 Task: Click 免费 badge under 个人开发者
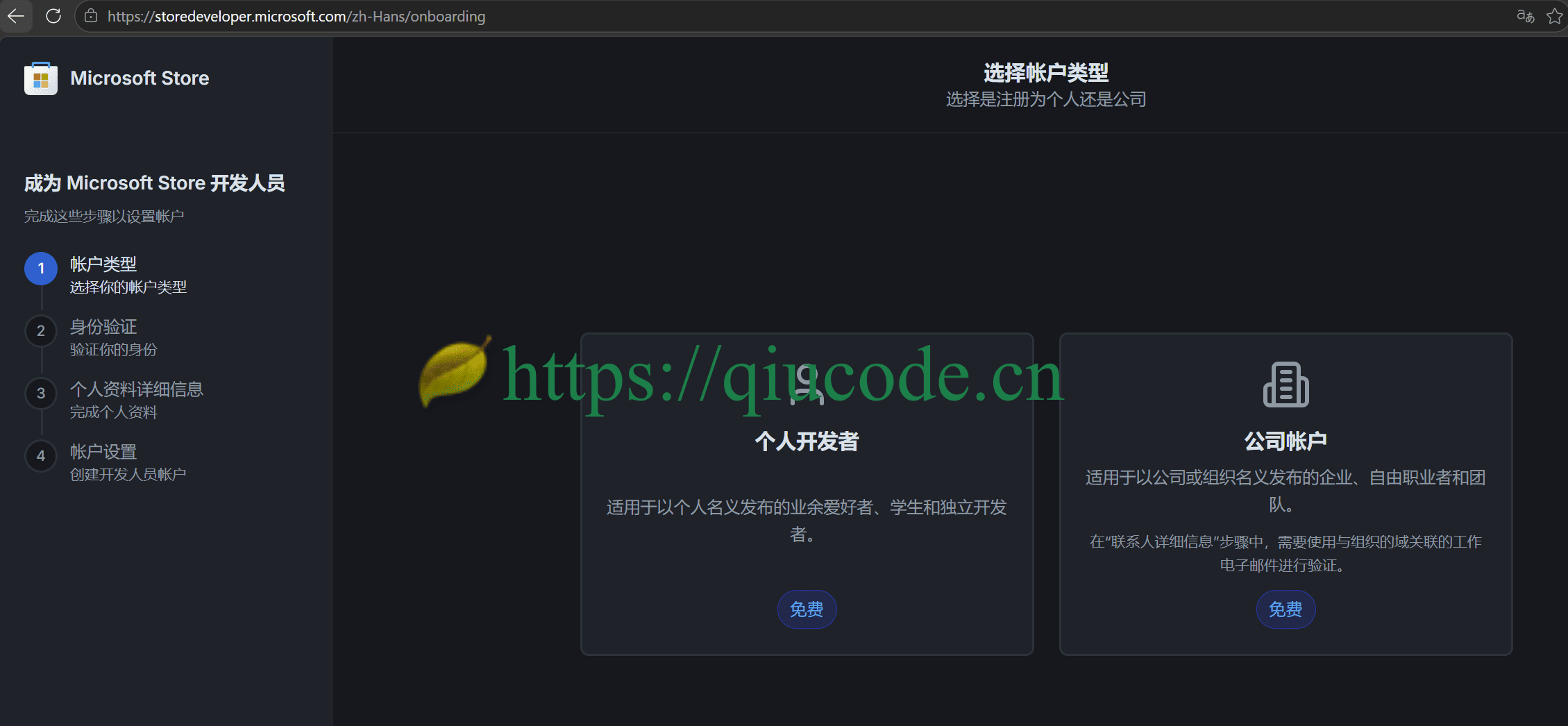[807, 609]
